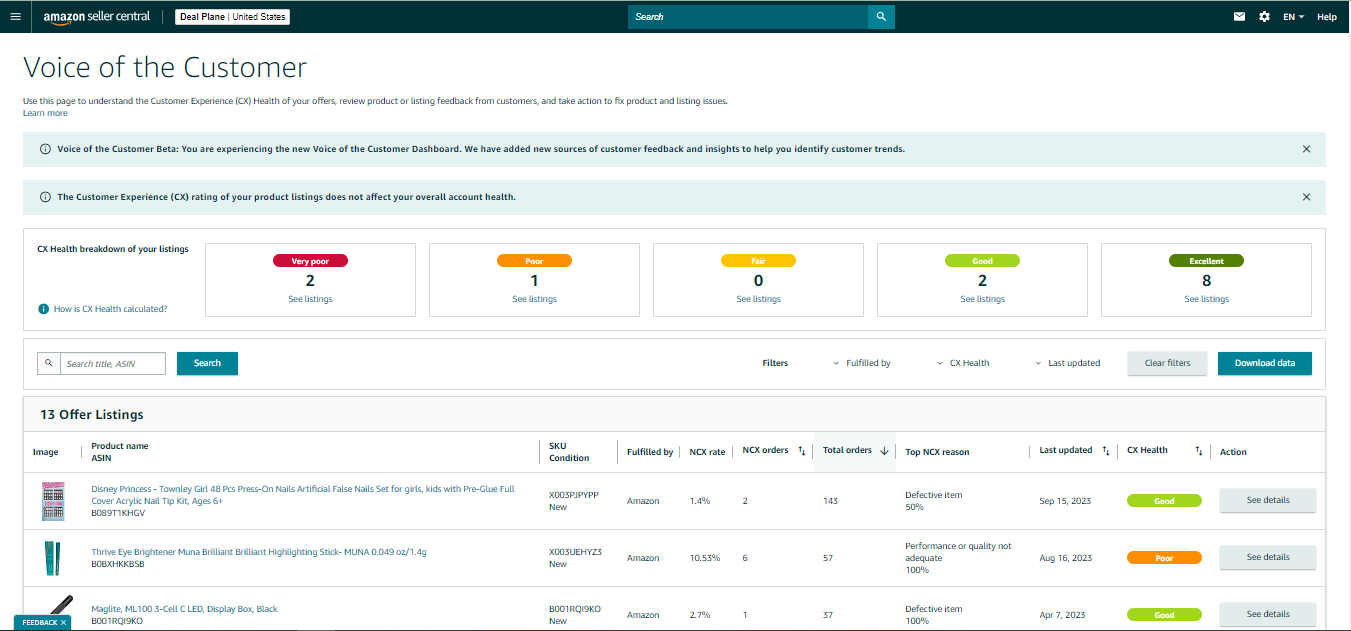
Task: Click Sep 15, 2023 last updated cell
Action: (1065, 501)
